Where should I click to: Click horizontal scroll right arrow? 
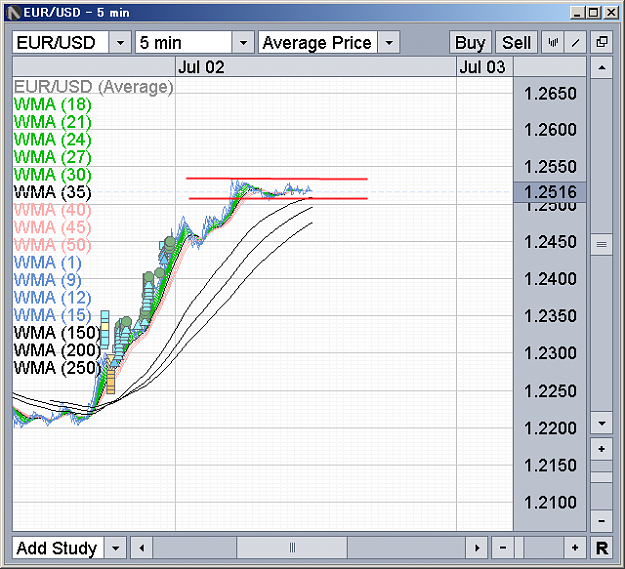(x=477, y=548)
